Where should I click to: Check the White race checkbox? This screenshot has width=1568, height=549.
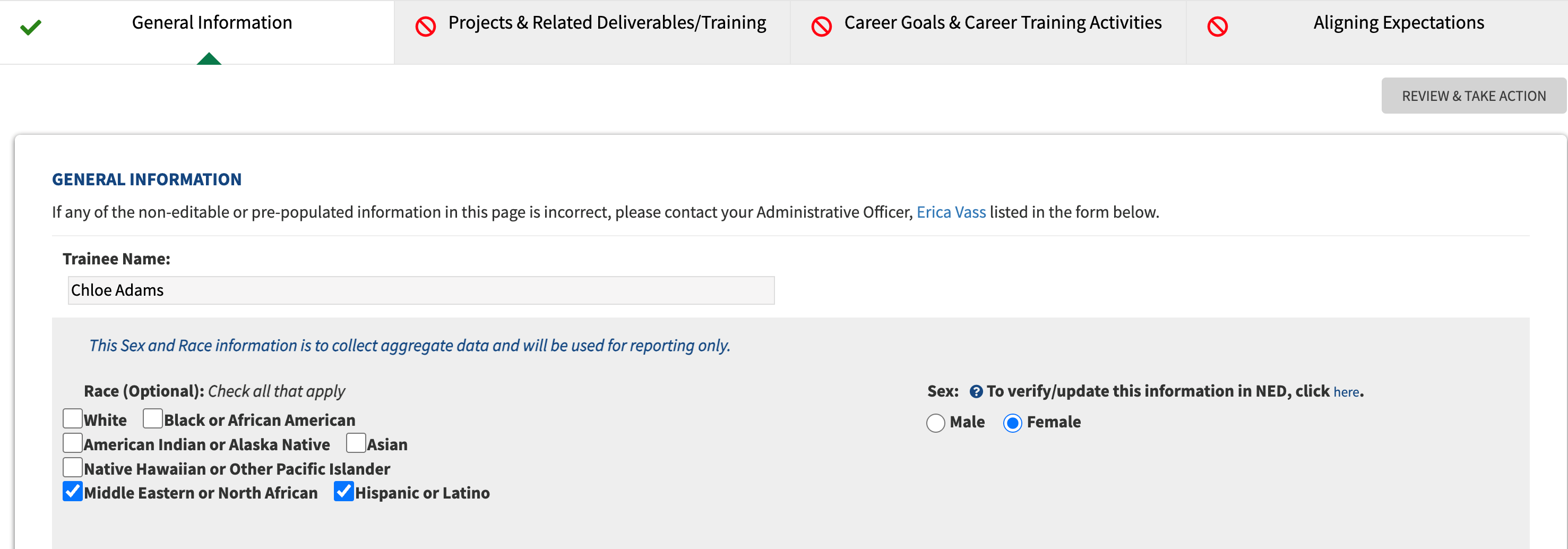coord(73,418)
